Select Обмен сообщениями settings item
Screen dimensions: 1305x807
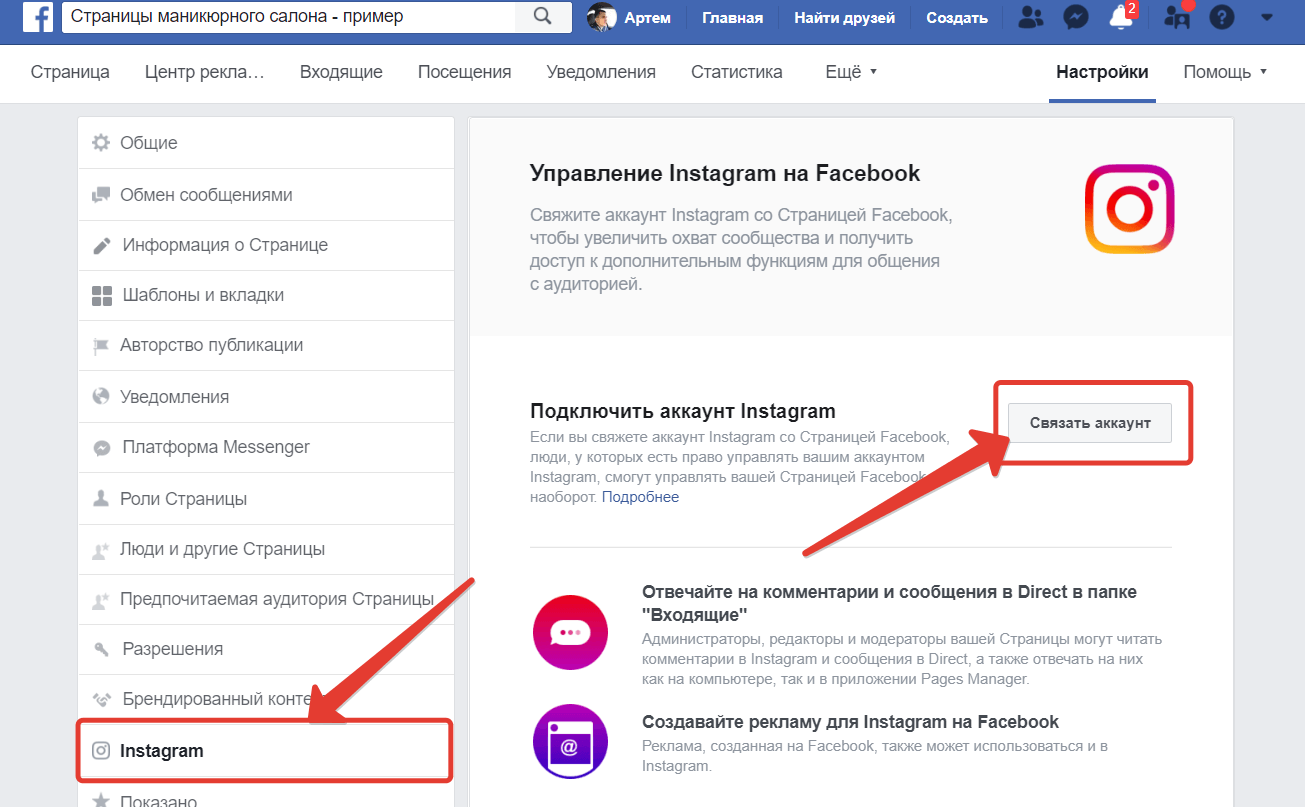[266, 195]
